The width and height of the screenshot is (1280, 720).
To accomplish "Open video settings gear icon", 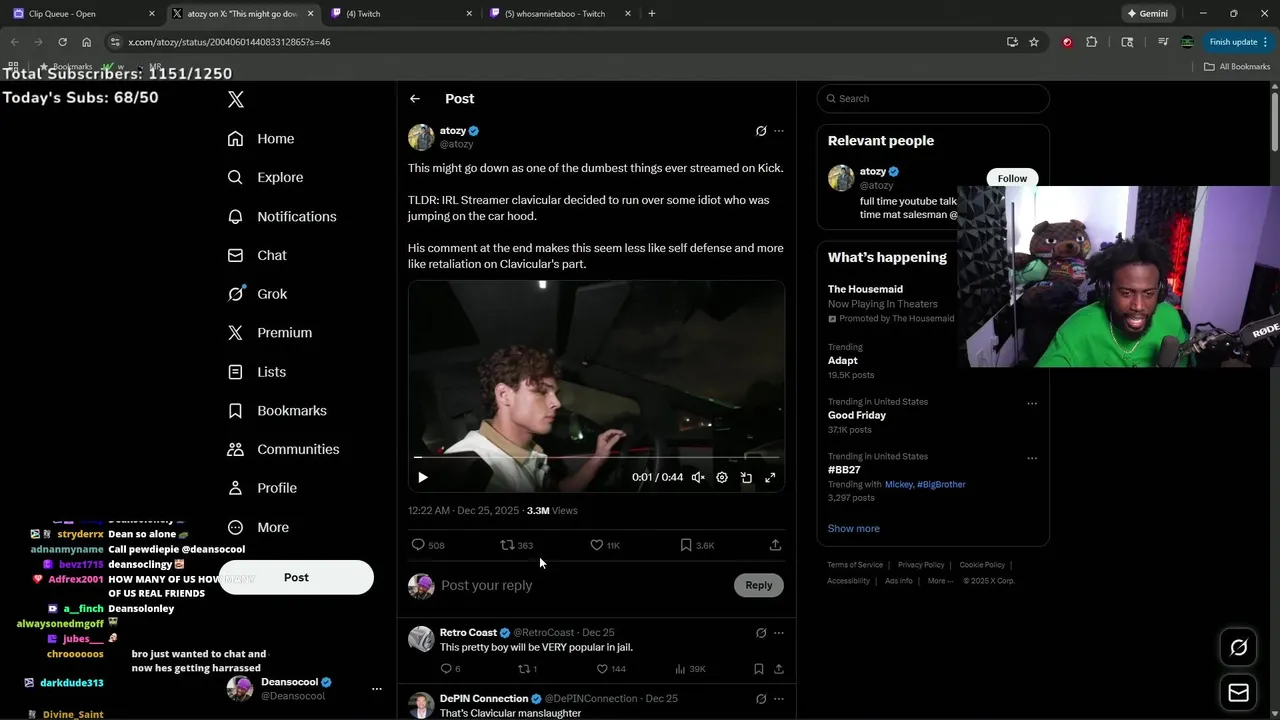I will (x=722, y=478).
